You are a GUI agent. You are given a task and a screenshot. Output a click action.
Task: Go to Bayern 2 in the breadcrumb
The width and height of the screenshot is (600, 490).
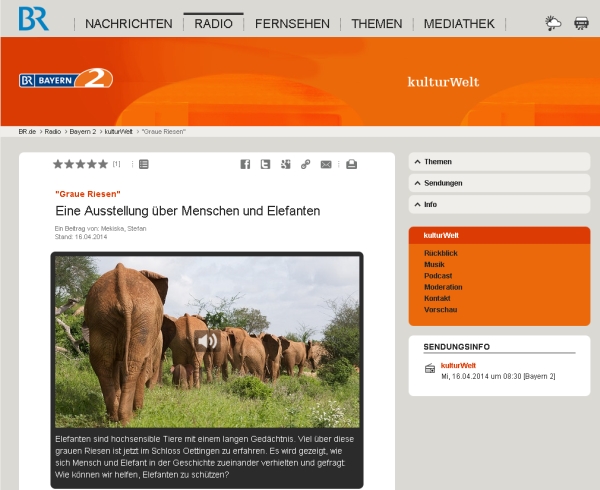[x=83, y=132]
